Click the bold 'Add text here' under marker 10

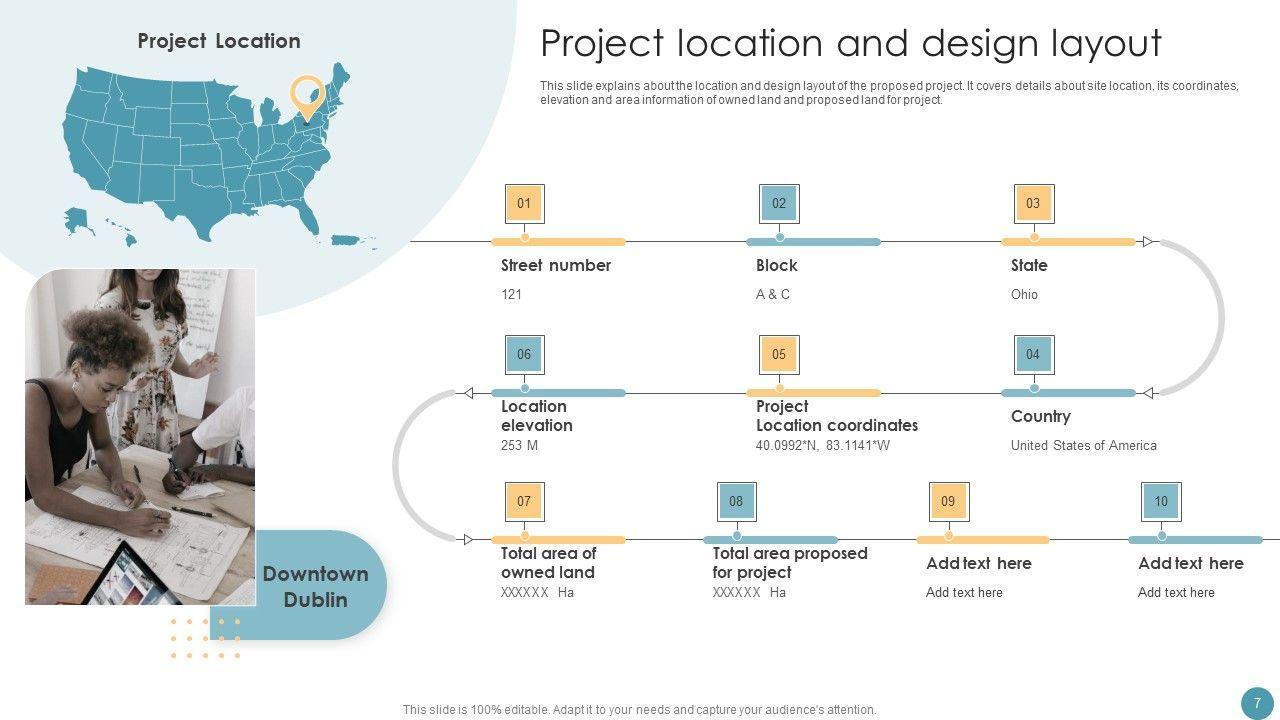click(1191, 563)
